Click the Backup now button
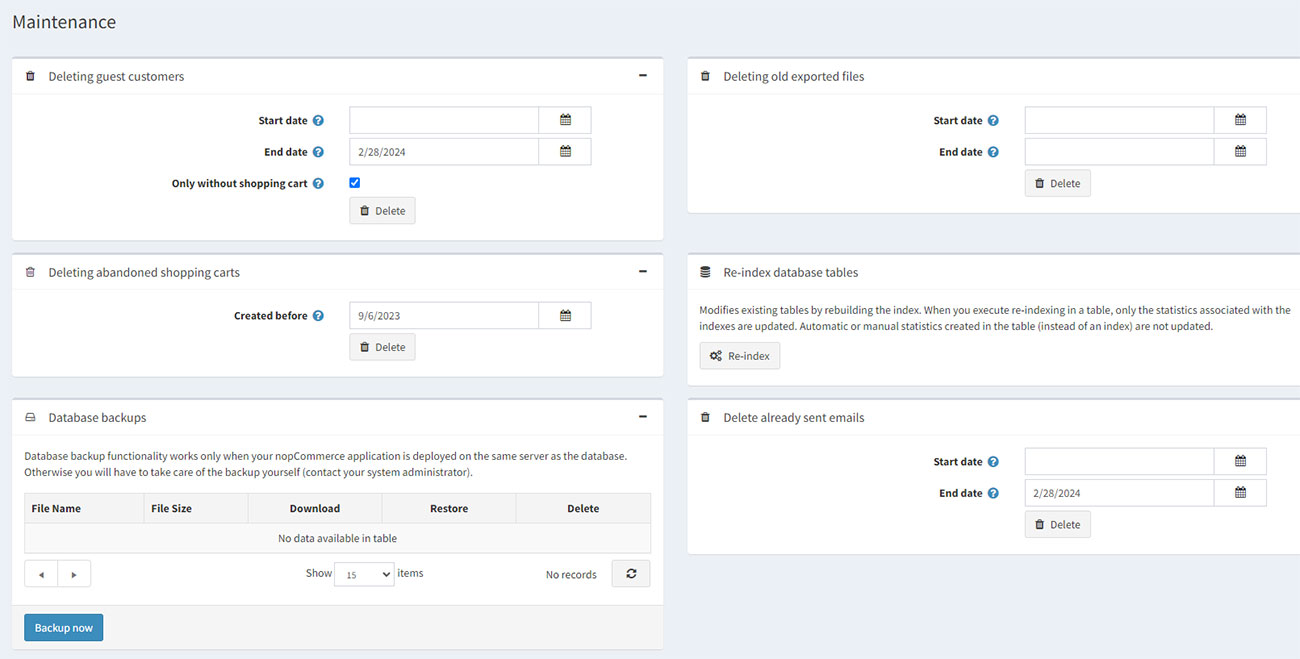The image size is (1300, 659). coord(63,627)
